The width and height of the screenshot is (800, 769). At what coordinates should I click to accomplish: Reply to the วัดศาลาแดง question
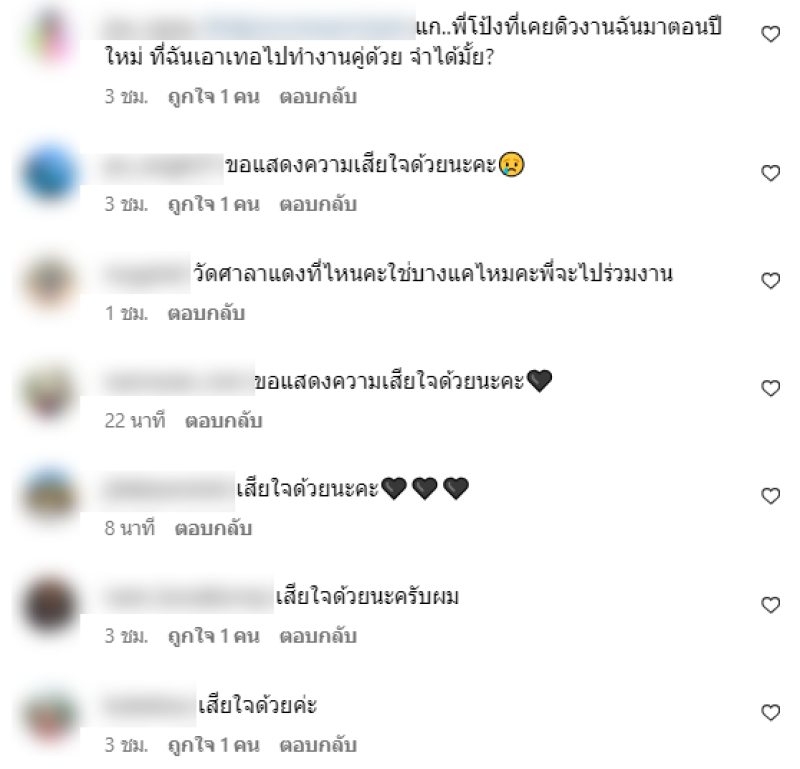(x=206, y=313)
